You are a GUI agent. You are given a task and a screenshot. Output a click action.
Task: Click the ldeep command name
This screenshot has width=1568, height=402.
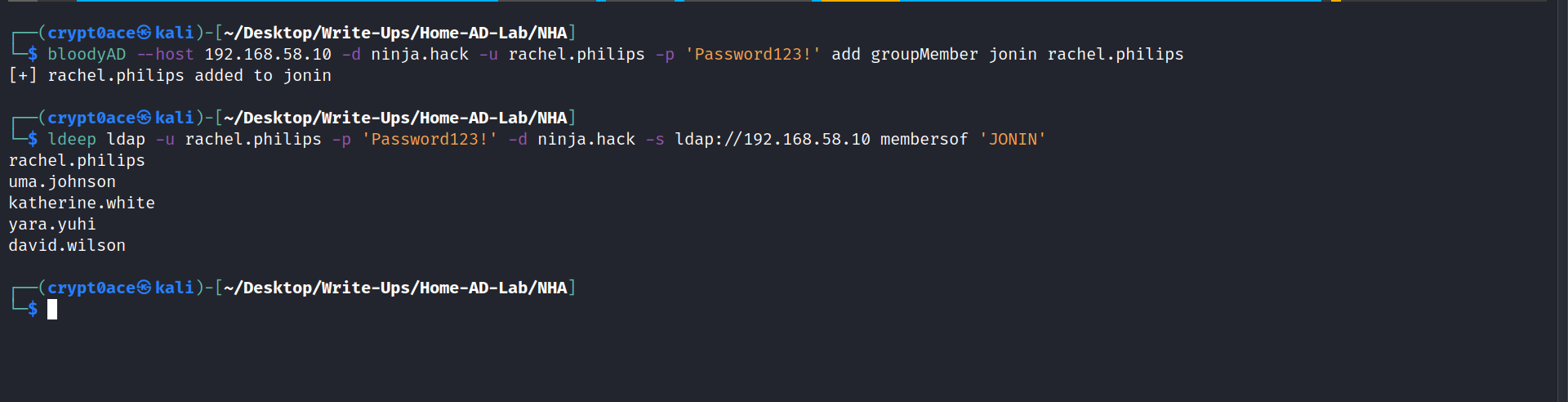(x=72, y=139)
